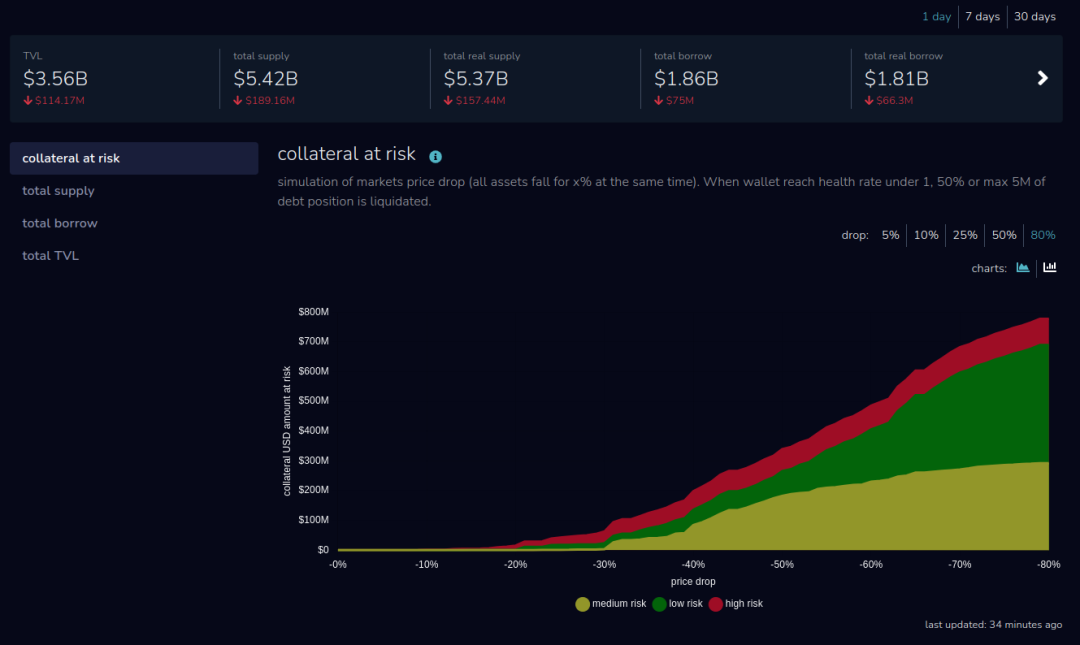
Task: Select collateral at risk in sidebar
Action: (x=71, y=158)
